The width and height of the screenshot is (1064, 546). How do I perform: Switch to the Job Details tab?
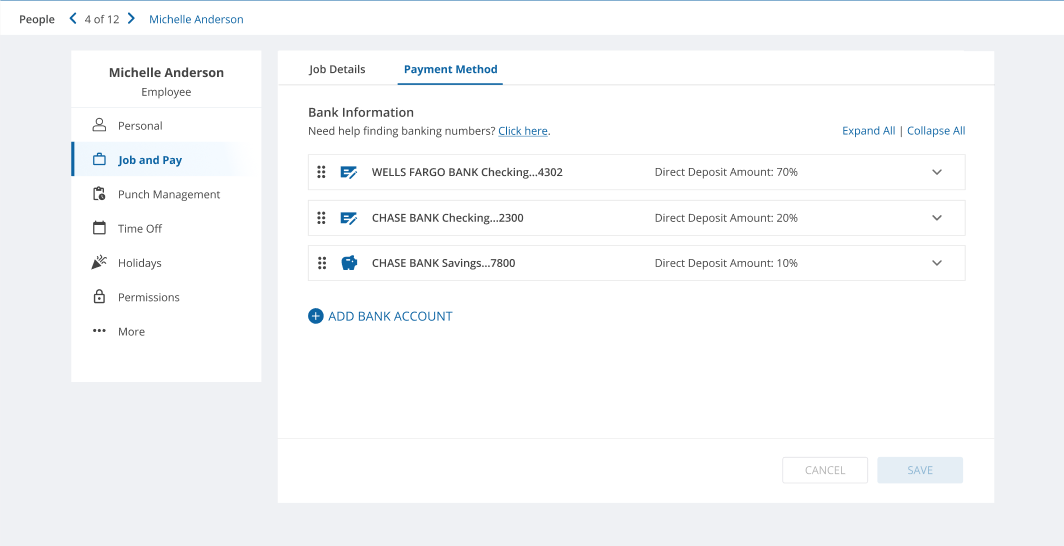(x=337, y=69)
